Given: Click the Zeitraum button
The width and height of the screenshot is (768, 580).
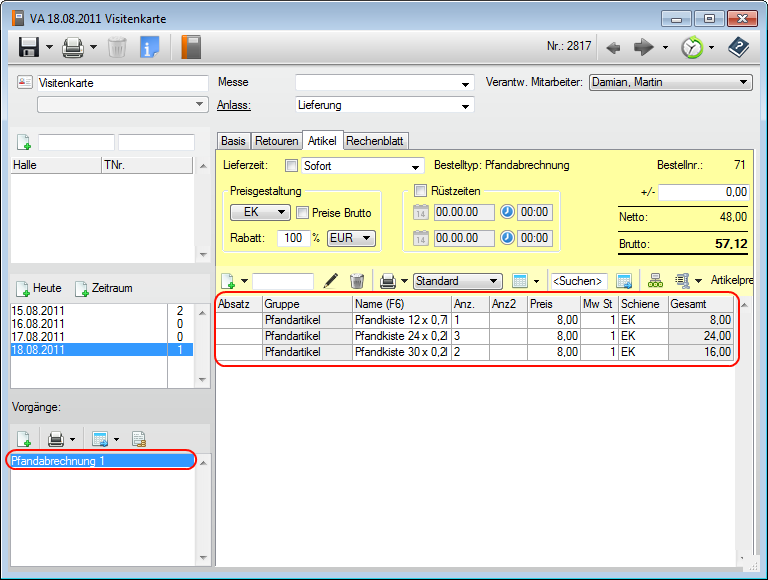Looking at the screenshot, I should pyautogui.click(x=103, y=288).
